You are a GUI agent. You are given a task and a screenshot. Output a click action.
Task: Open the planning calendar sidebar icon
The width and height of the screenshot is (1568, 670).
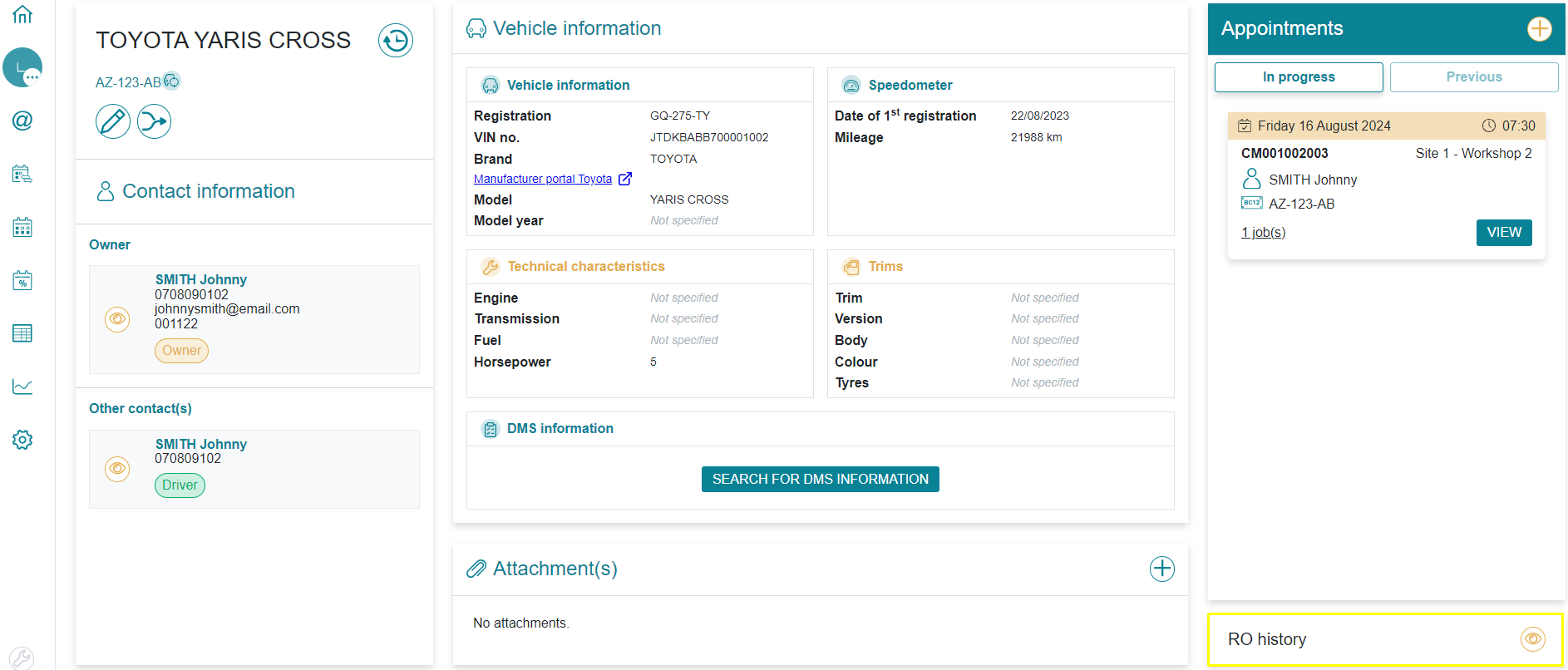click(22, 227)
